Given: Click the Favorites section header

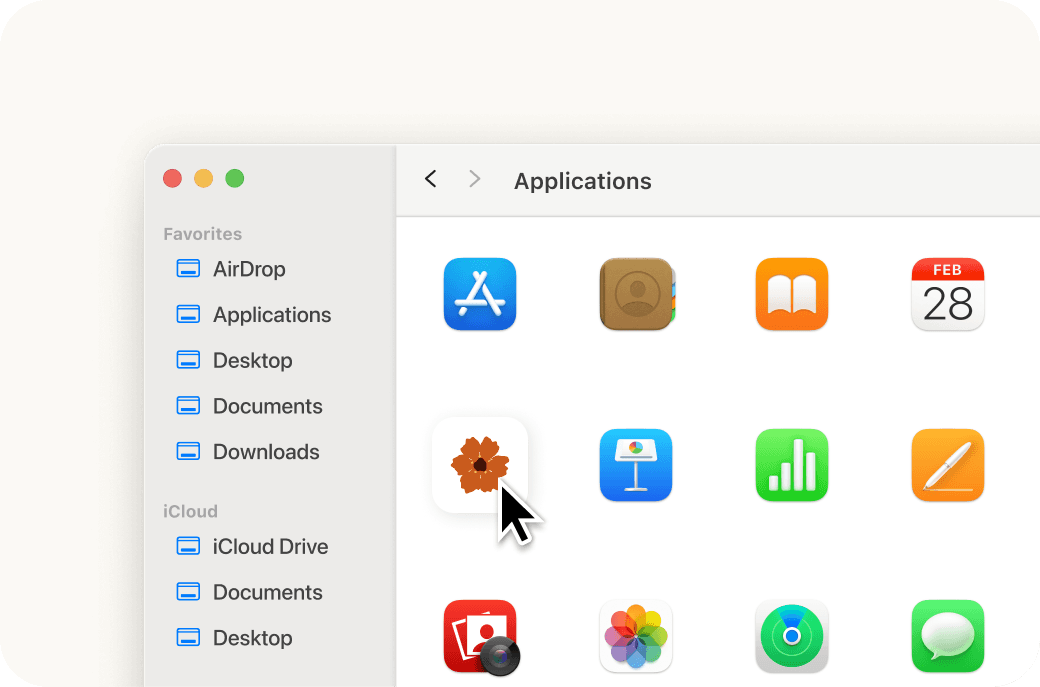Looking at the screenshot, I should [202, 234].
